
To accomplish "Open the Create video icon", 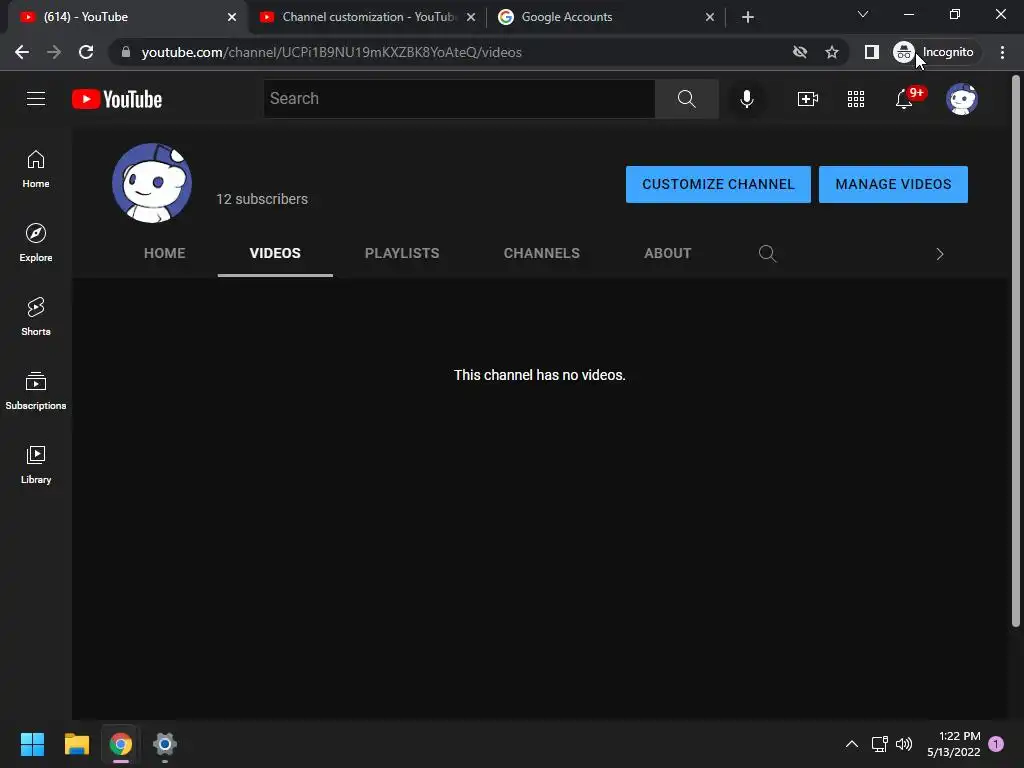I will coord(808,99).
